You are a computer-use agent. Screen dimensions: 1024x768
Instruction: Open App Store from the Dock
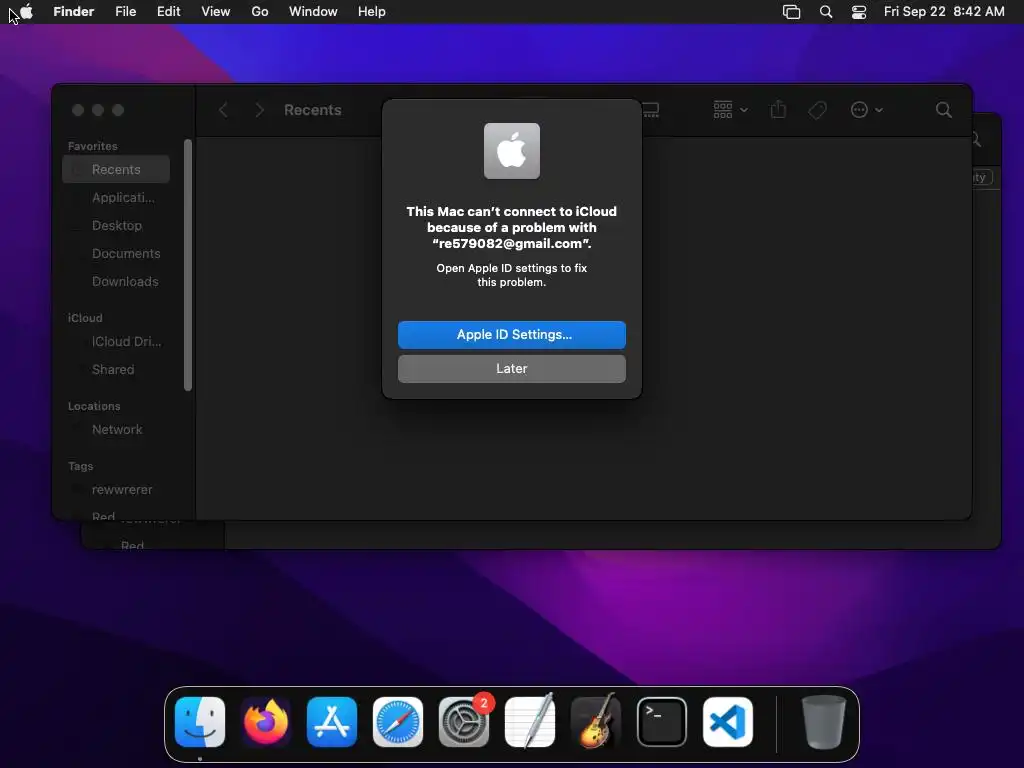[x=332, y=722]
